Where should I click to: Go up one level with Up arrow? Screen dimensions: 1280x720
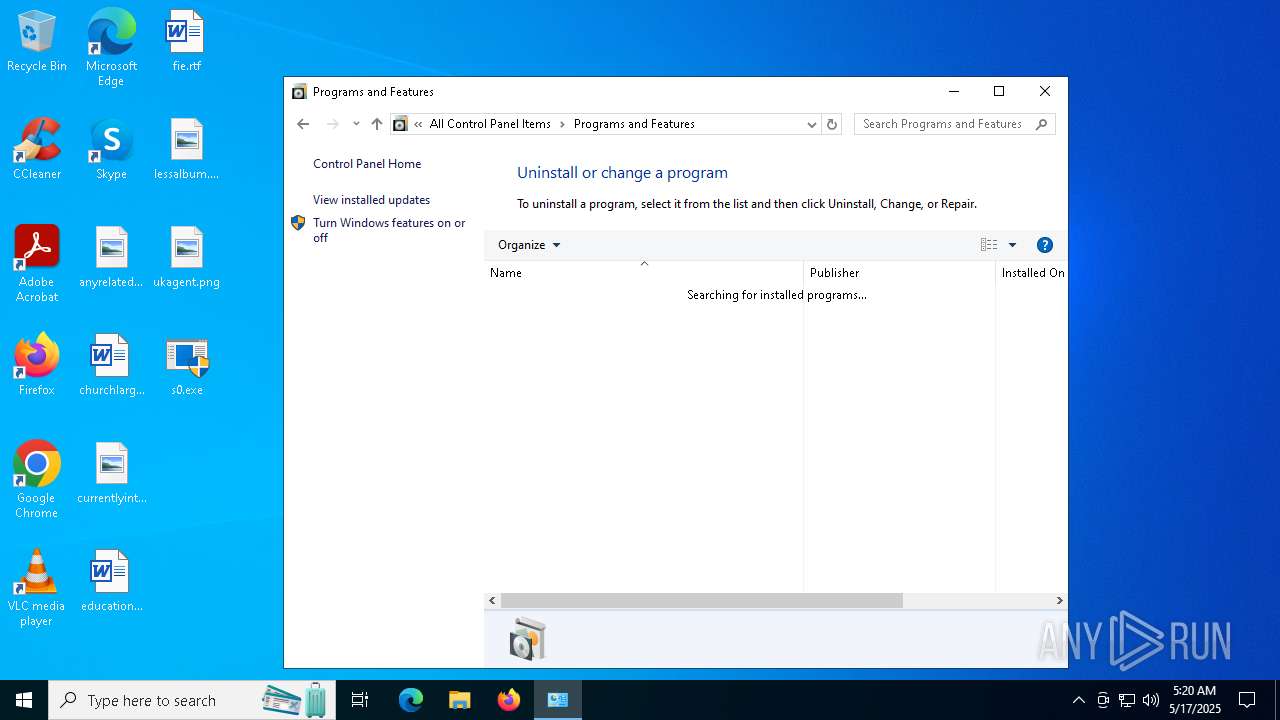coord(377,124)
